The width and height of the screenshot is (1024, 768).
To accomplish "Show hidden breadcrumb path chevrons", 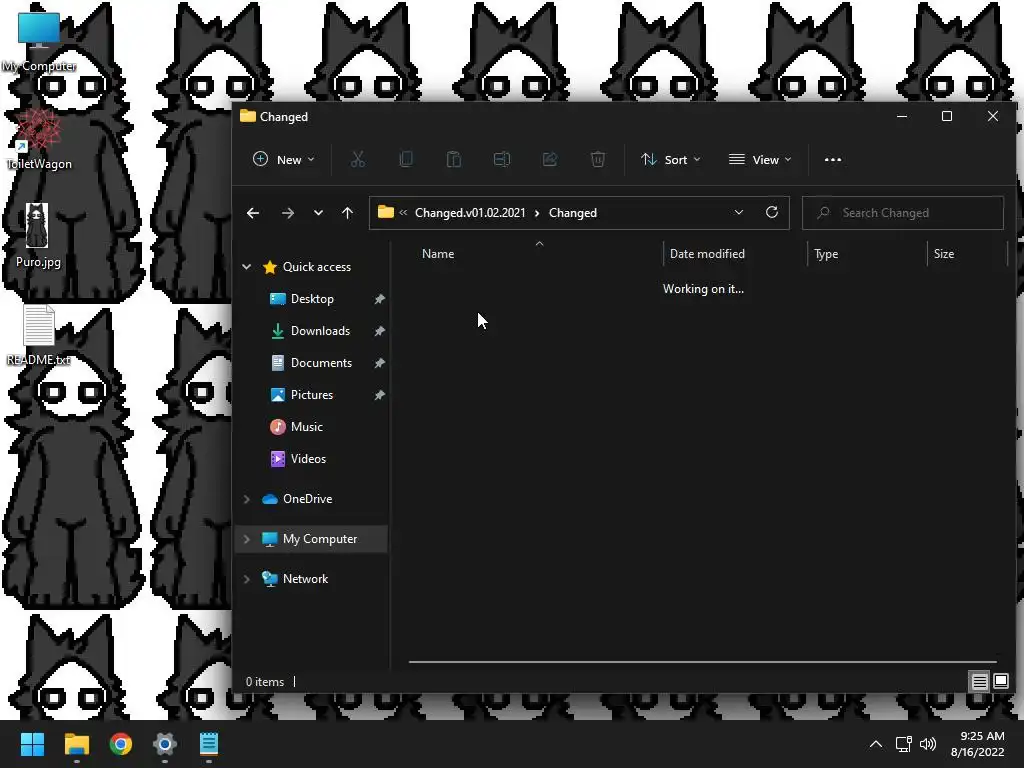I will 403,212.
